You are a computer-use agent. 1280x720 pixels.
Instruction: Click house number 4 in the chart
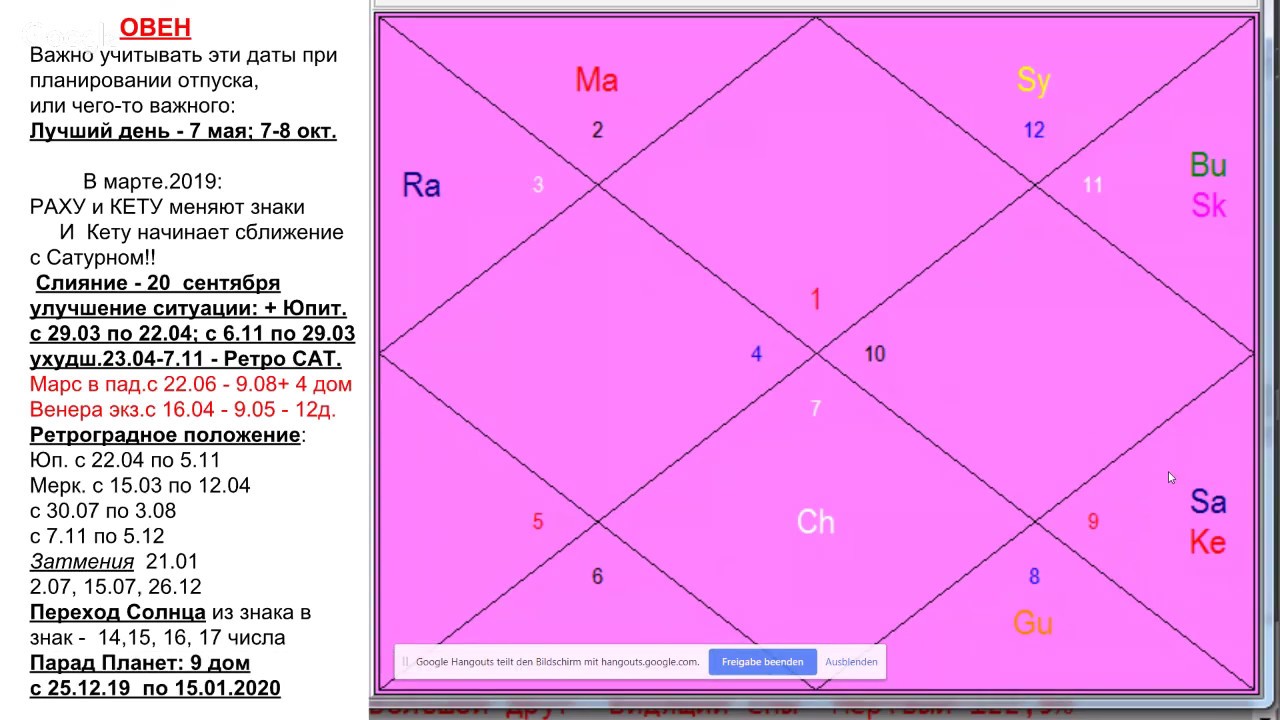[x=756, y=354]
